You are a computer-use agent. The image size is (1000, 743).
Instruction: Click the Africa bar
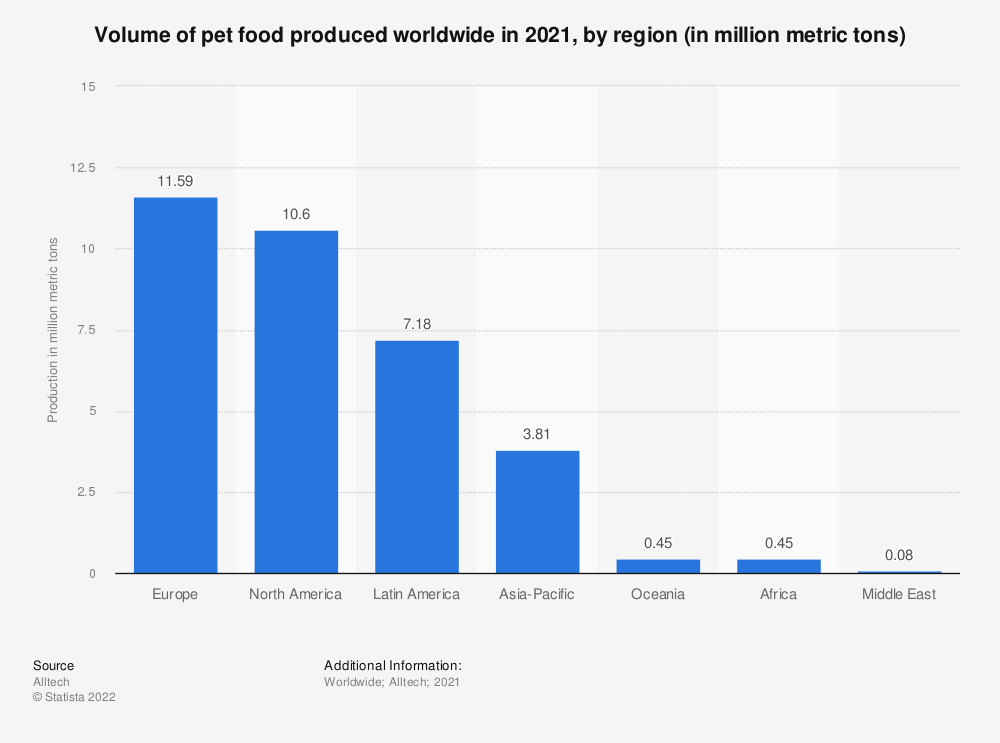(x=778, y=566)
